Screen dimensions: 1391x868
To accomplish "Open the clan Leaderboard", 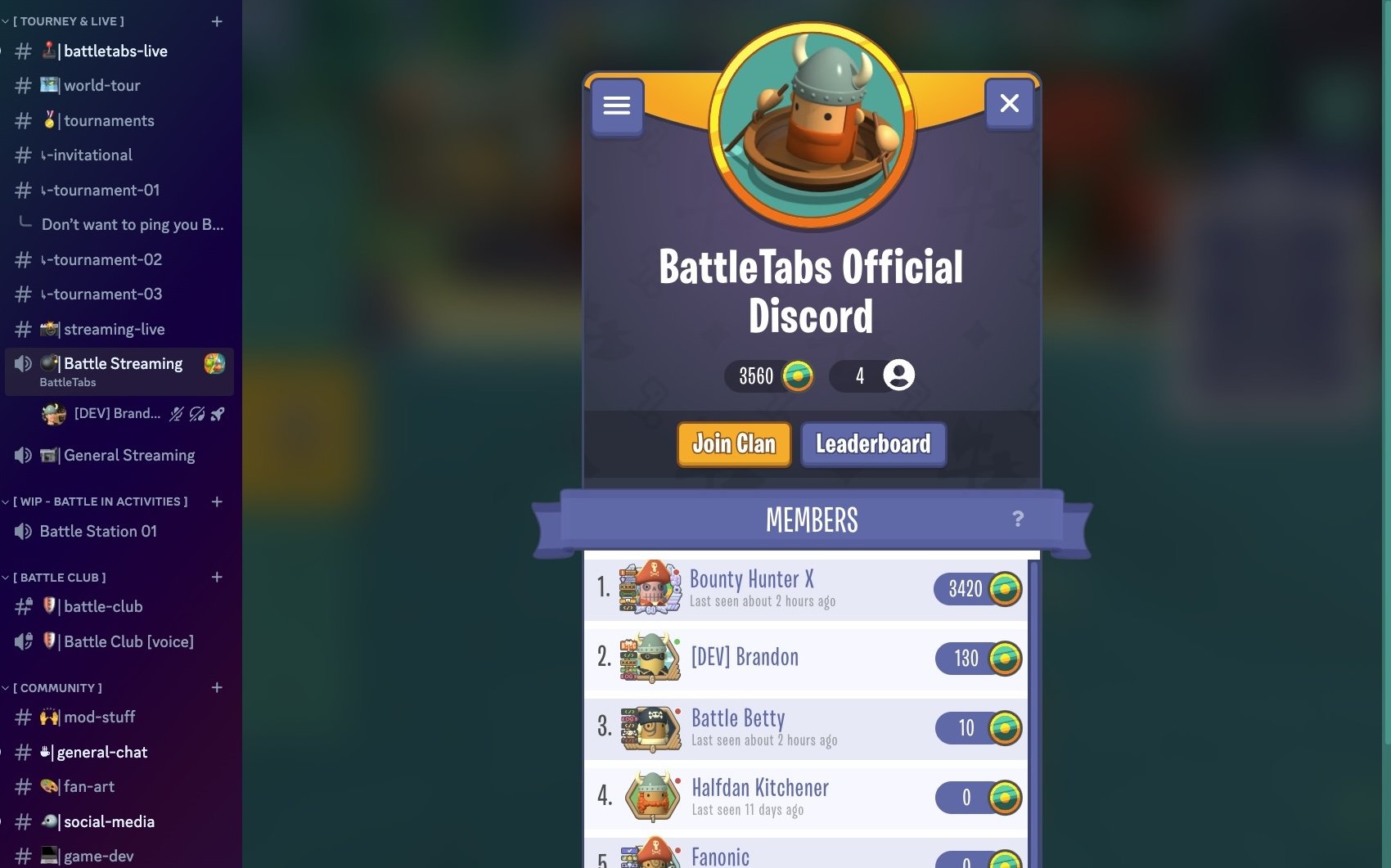I will pyautogui.click(x=873, y=444).
